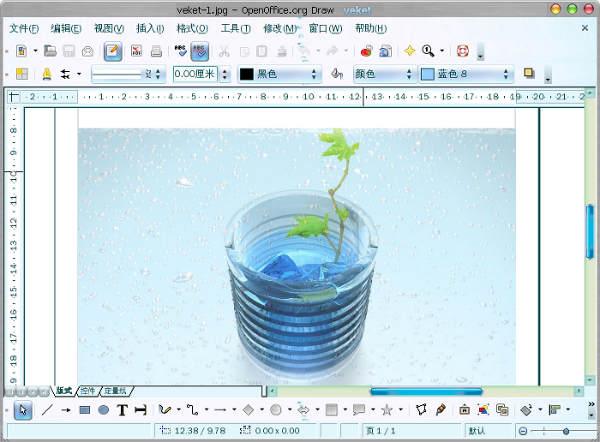600x442 pixels.
Task: Expand the fill color 蓝色 8 dropdown
Action: tap(465, 74)
